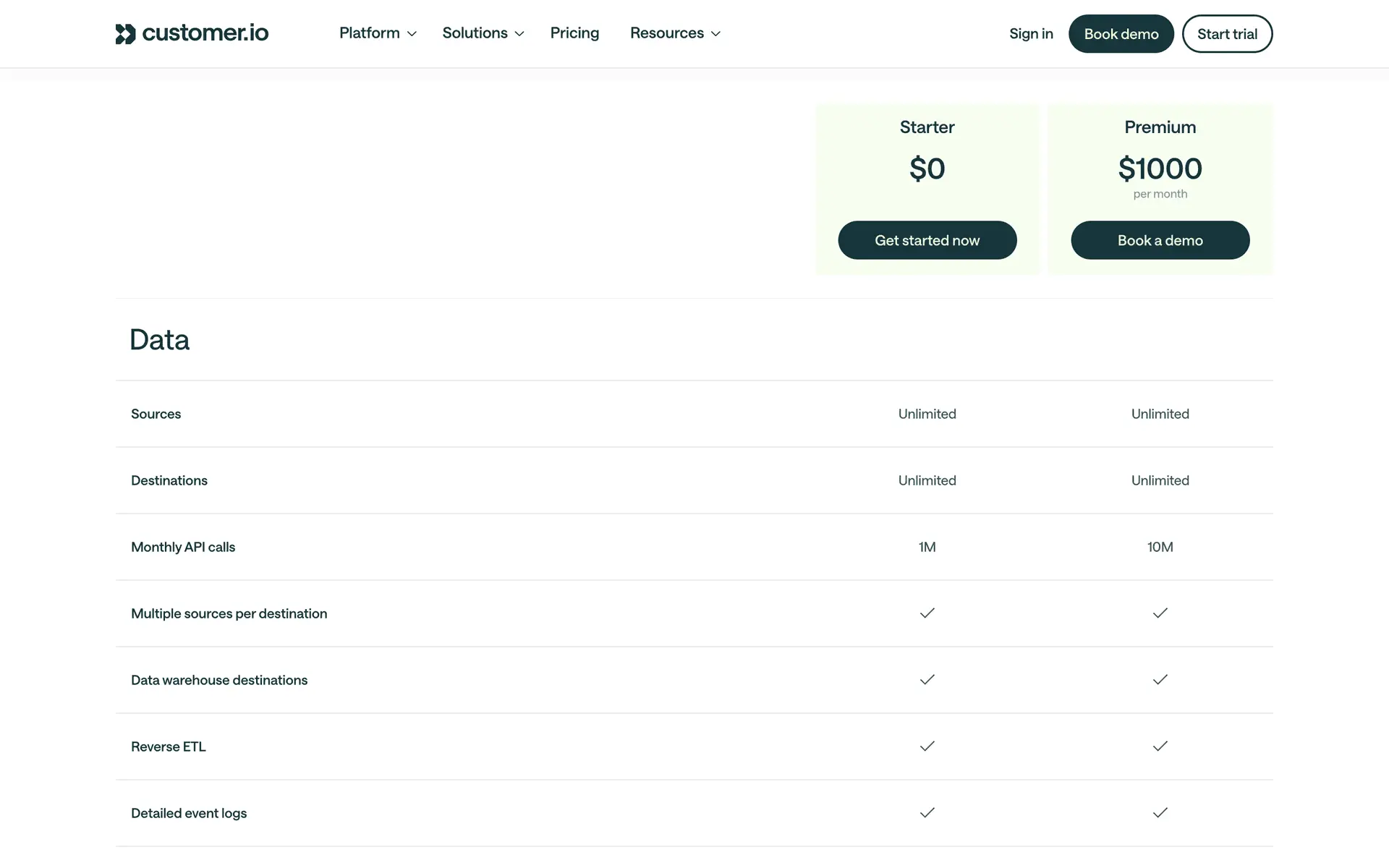Image resolution: width=1389 pixels, height=868 pixels.
Task: Click the customer.io wordmark text
Action: [205, 33]
